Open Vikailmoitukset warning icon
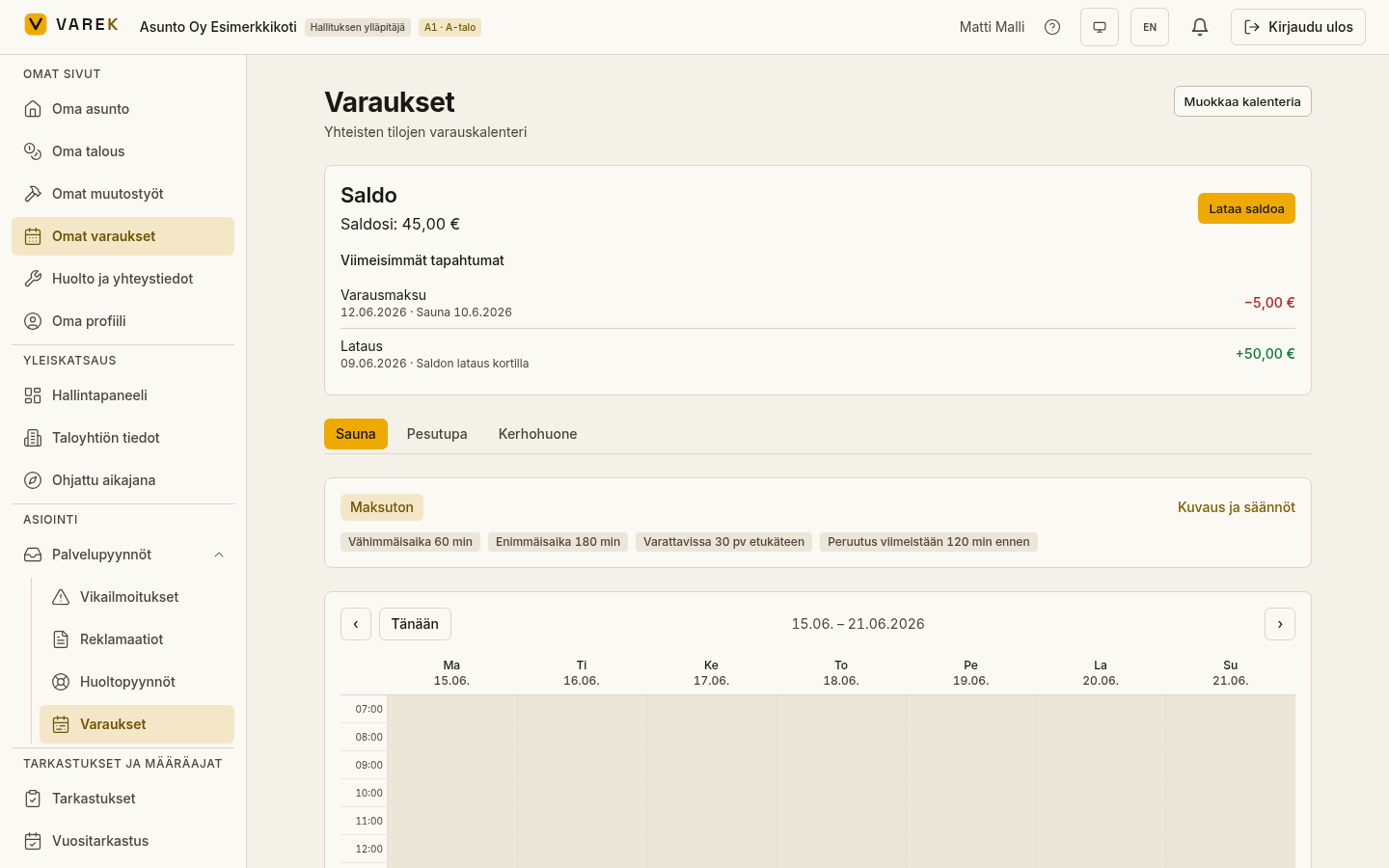This screenshot has height=868, width=1389. click(x=61, y=597)
